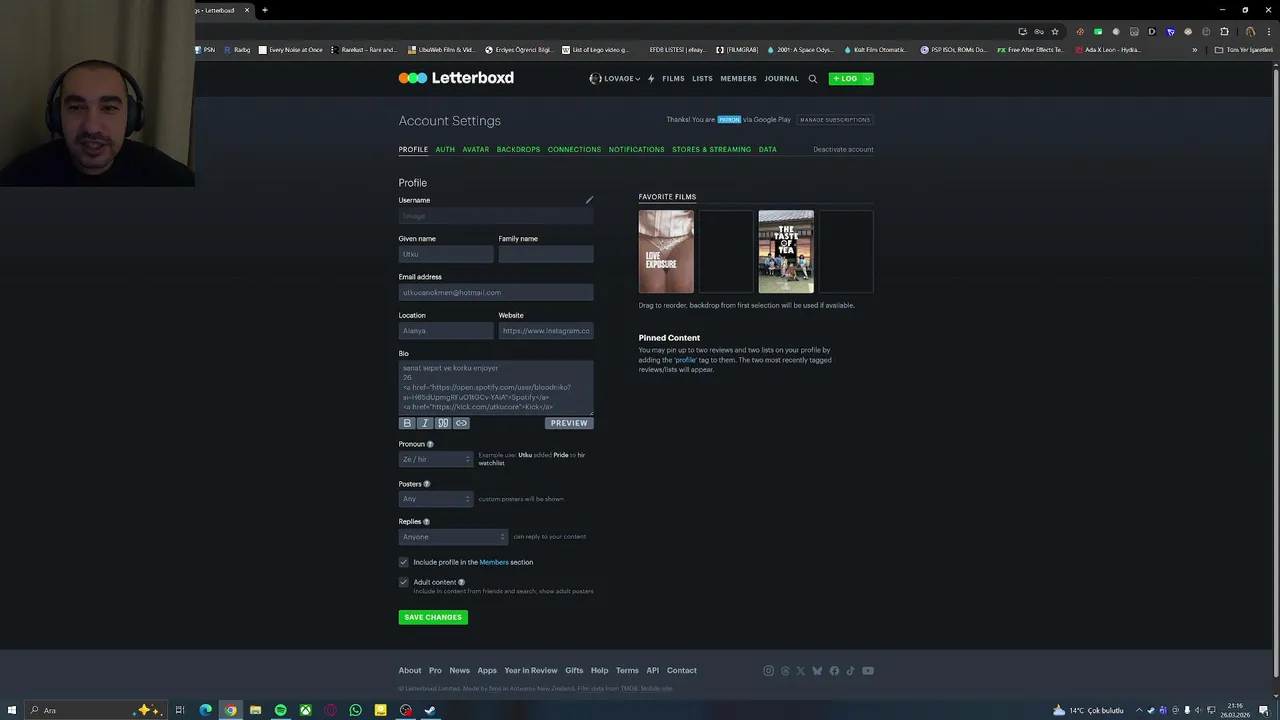Open the LISTS menu item

pyautogui.click(x=702, y=78)
